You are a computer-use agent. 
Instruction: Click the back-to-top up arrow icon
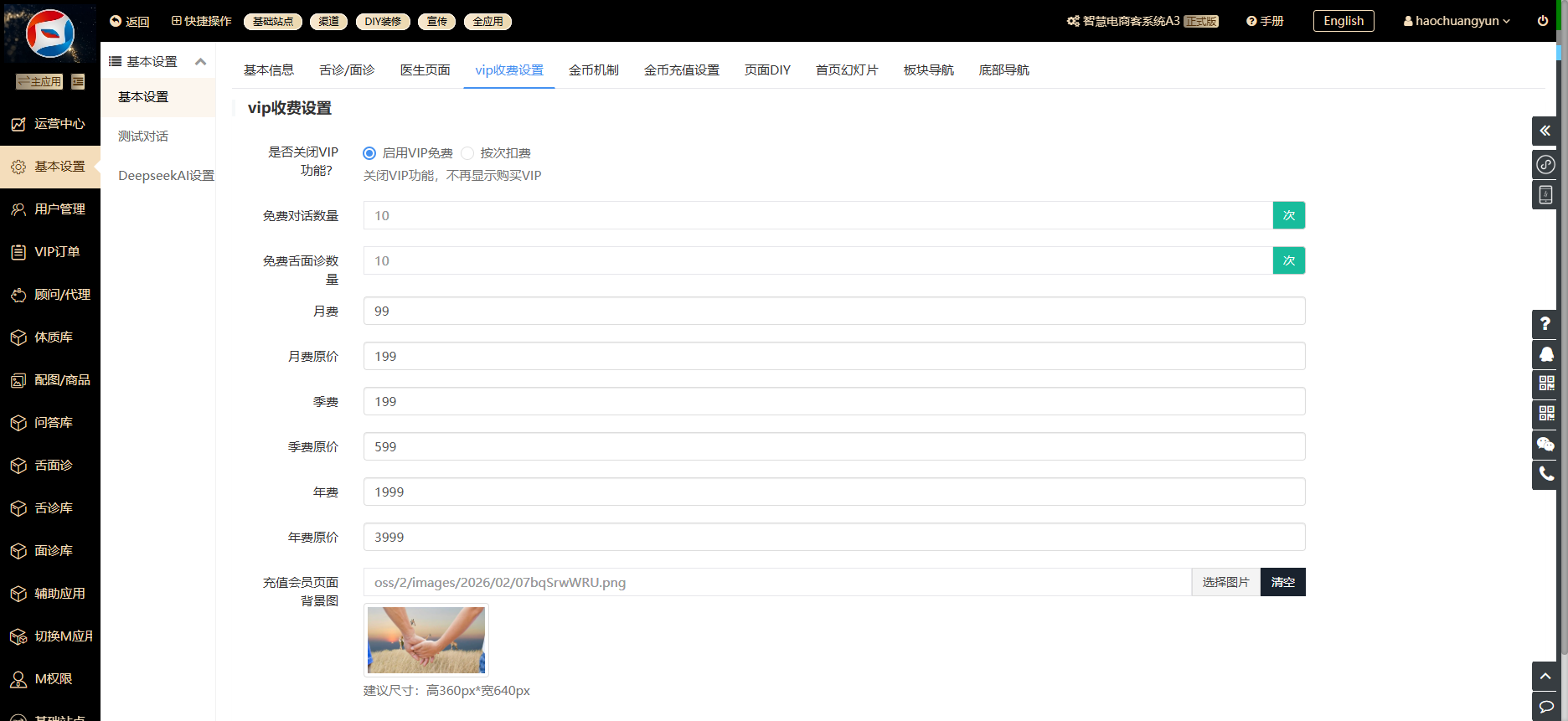(1545, 676)
